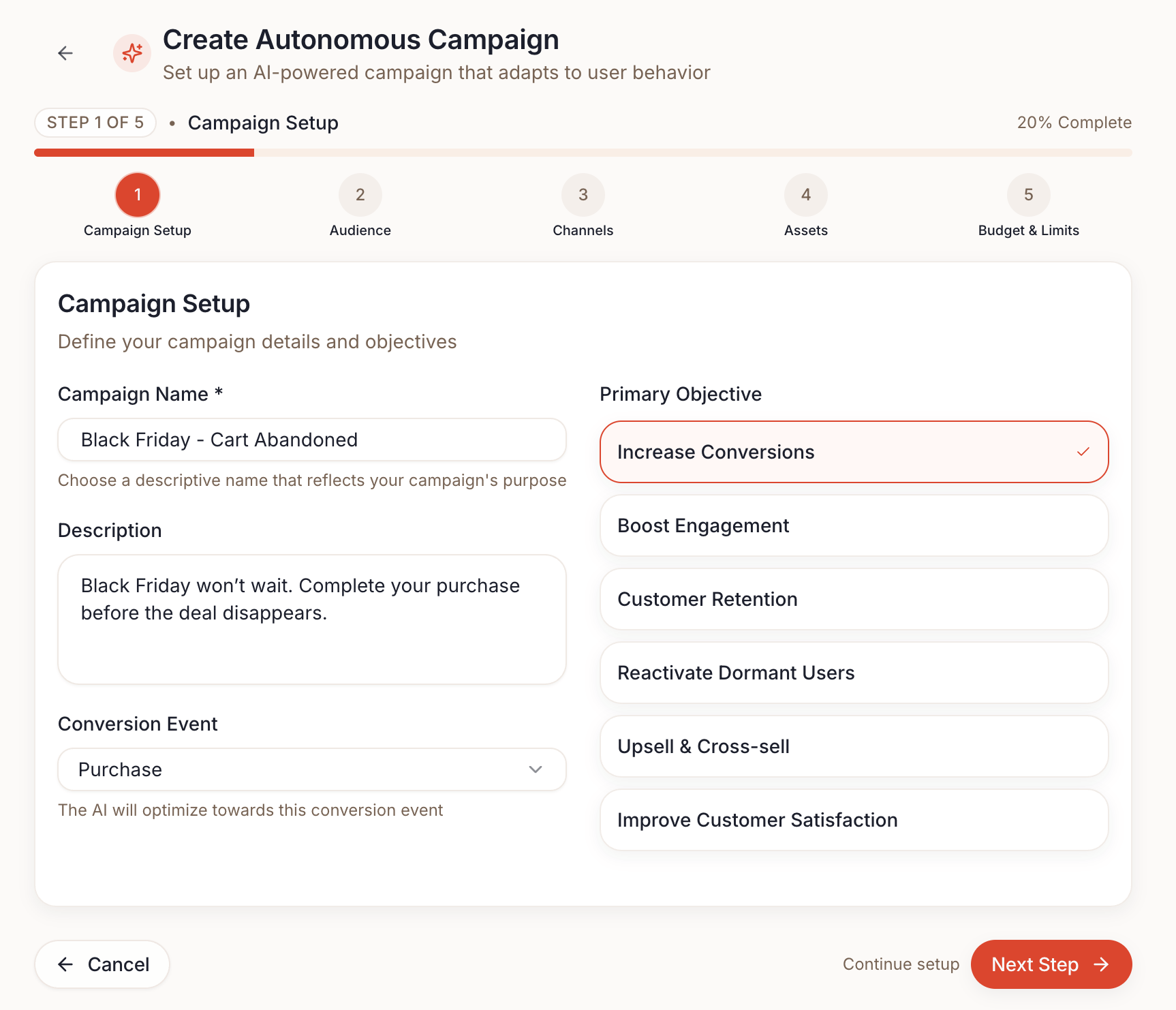
Task: Select Upsell & Cross-sell objective
Action: coord(854,746)
